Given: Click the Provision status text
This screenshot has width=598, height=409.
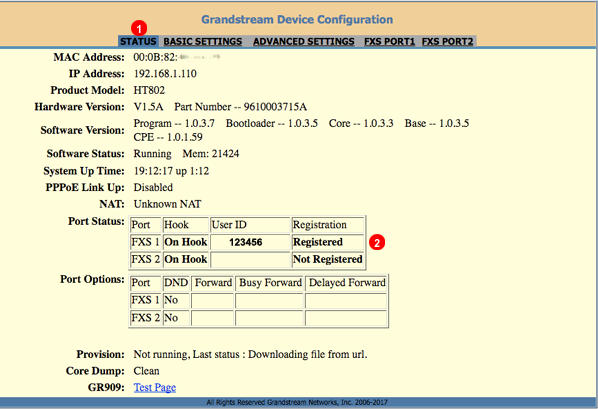Looking at the screenshot, I should tap(250, 354).
